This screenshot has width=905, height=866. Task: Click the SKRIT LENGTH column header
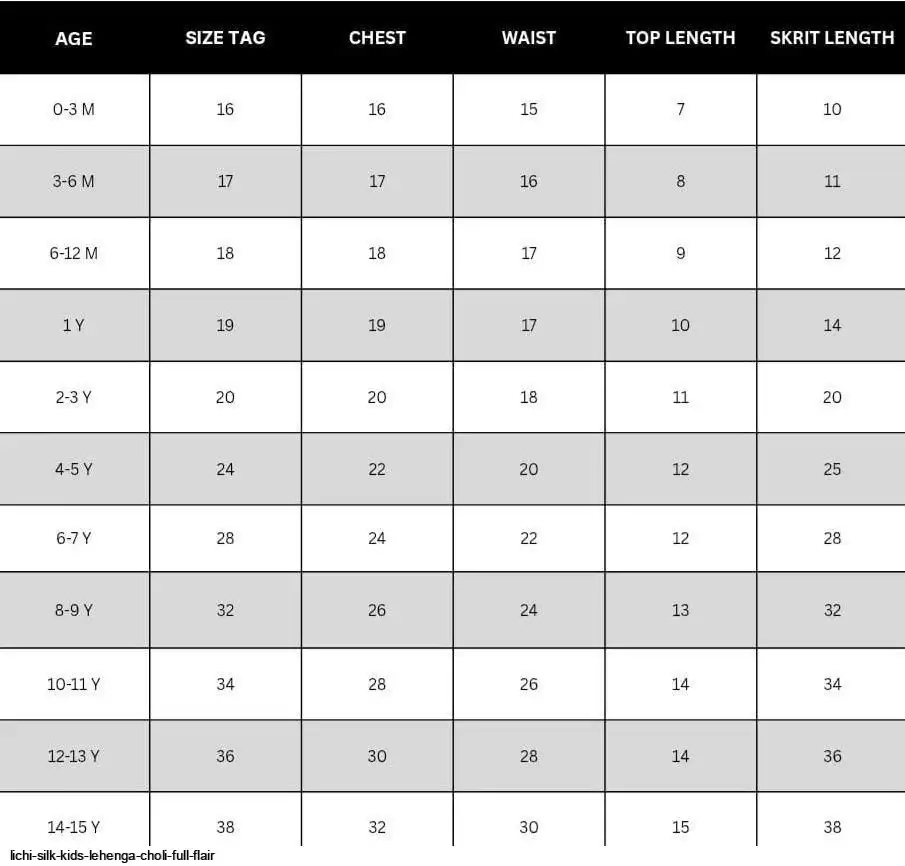click(x=832, y=38)
